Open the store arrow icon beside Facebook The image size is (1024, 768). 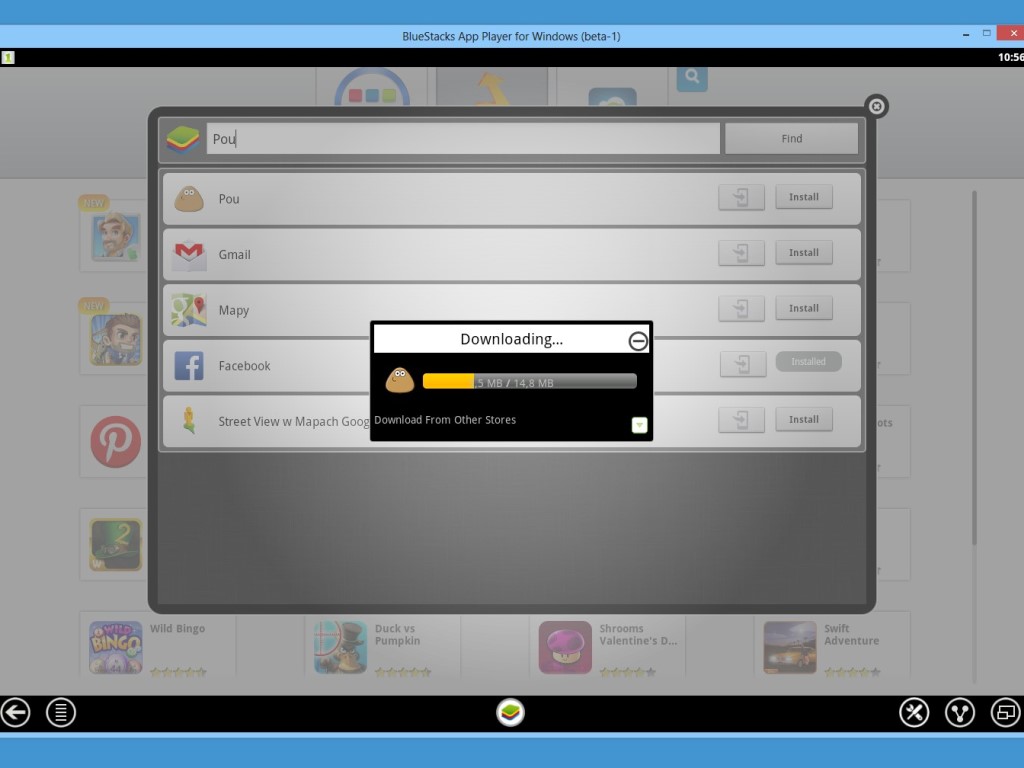743,364
